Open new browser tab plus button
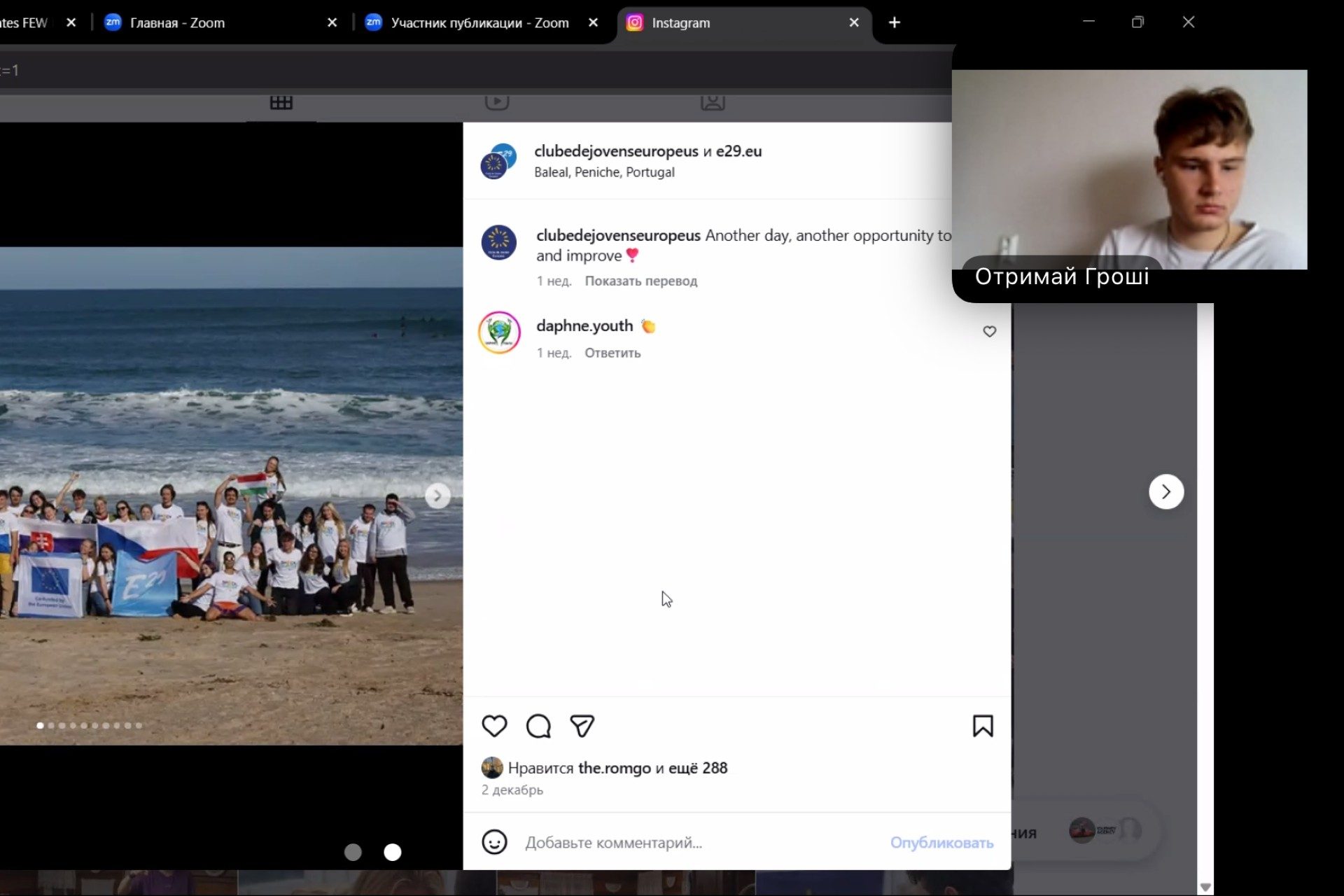1344x896 pixels. coord(894,23)
